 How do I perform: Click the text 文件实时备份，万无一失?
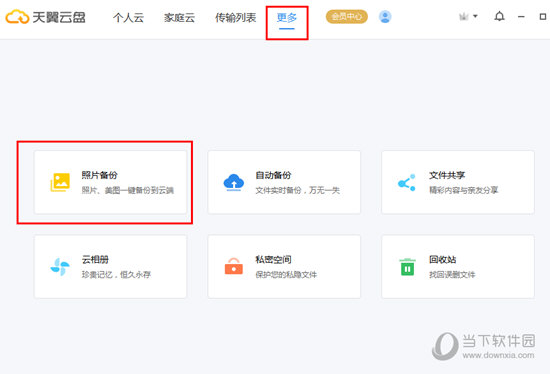pos(297,190)
